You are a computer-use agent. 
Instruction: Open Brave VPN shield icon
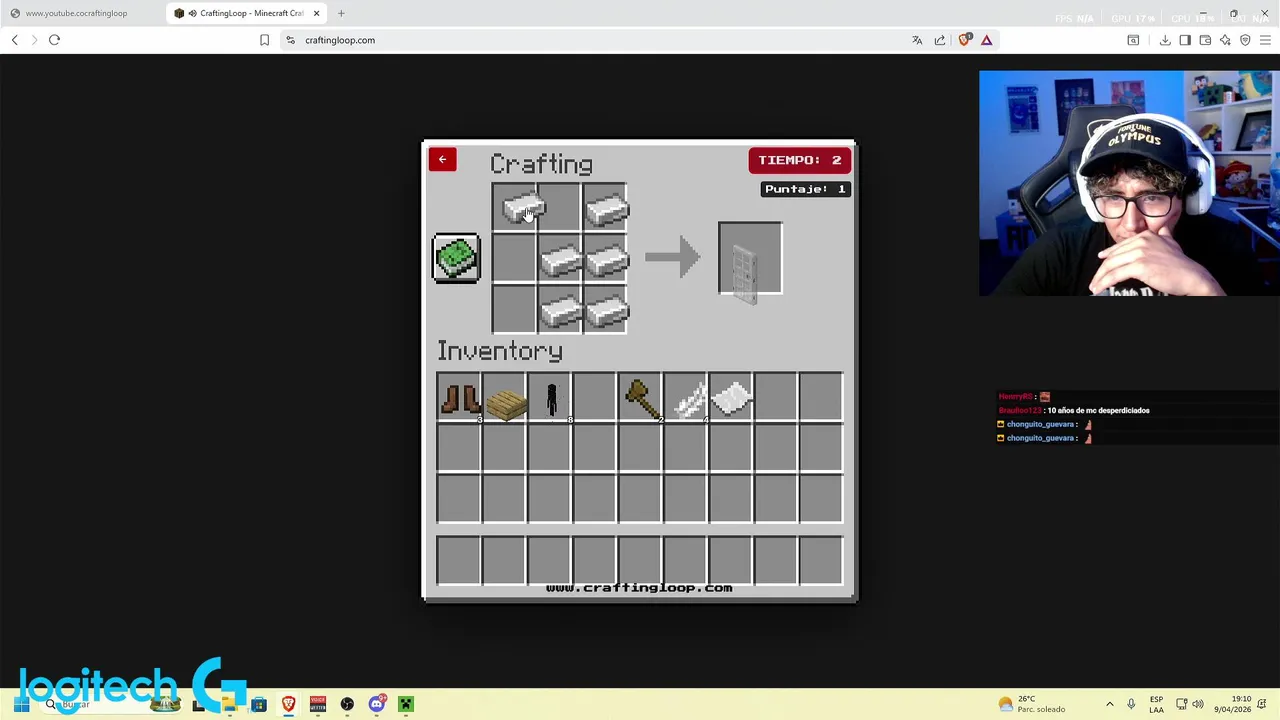coord(1245,40)
